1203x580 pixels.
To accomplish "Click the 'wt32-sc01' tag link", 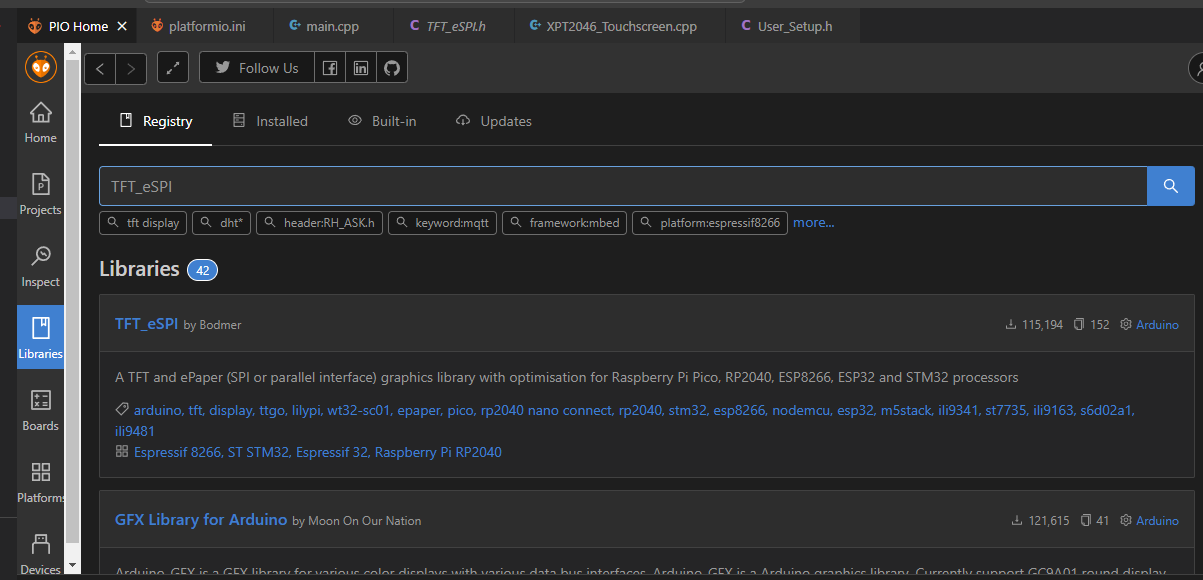I will click(x=359, y=410).
